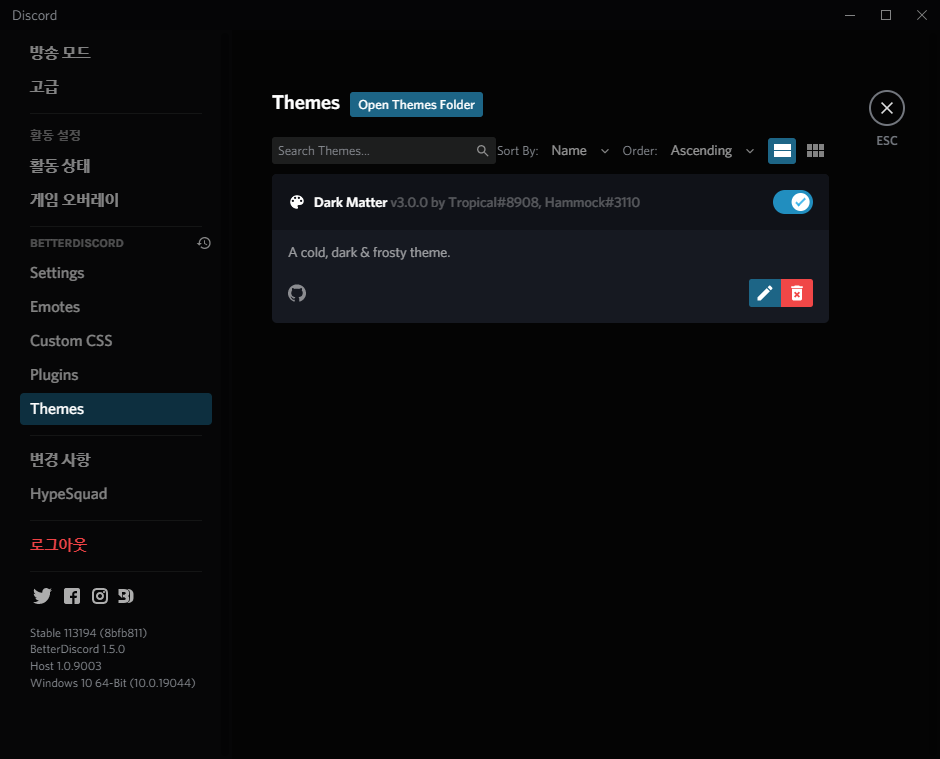Screen dimensions: 940x759
Task: Open the 게임 오버레이 settings
Action: click(x=116, y=200)
